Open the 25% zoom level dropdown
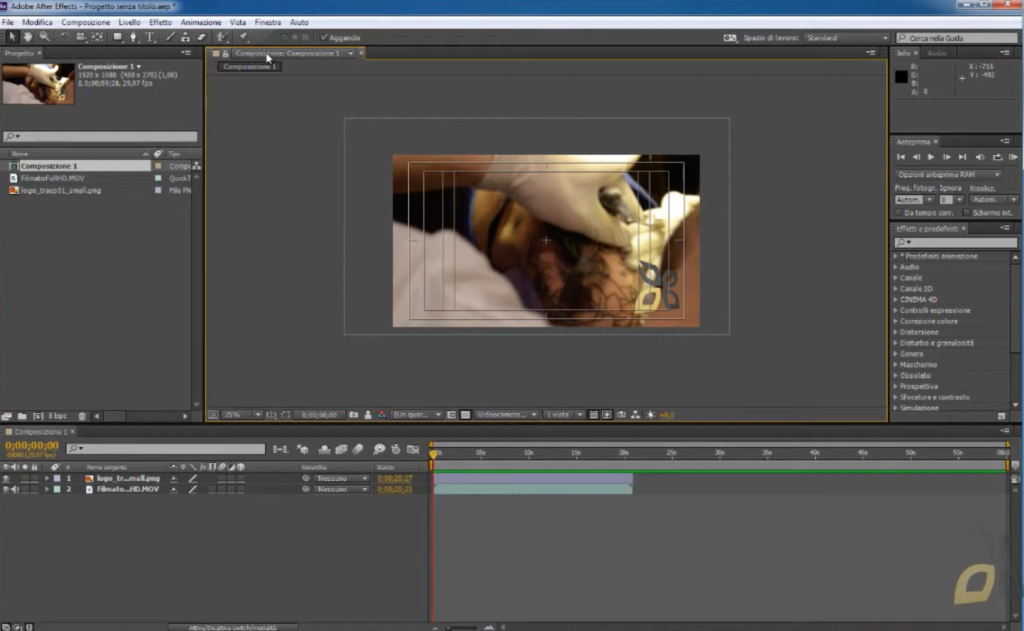The width and height of the screenshot is (1024, 631). pos(242,415)
